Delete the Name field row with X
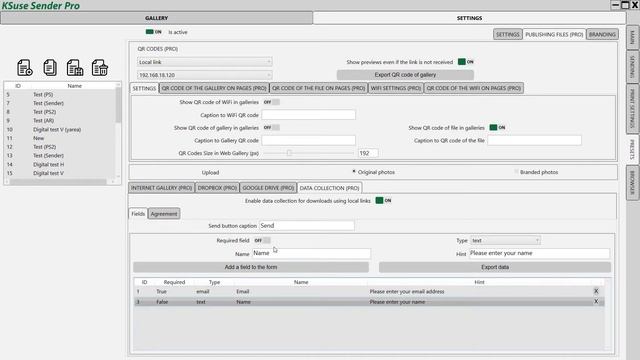Image resolution: width=640 pixels, height=360 pixels. (x=596, y=301)
